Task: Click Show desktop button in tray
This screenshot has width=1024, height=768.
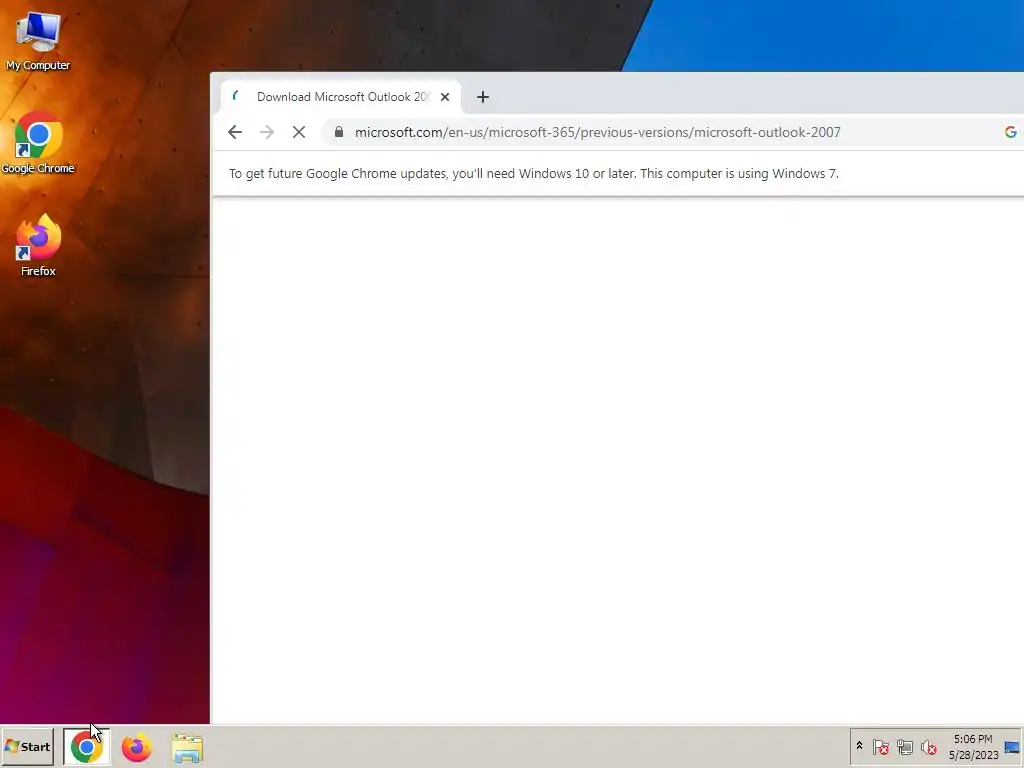Action: click(1012, 746)
